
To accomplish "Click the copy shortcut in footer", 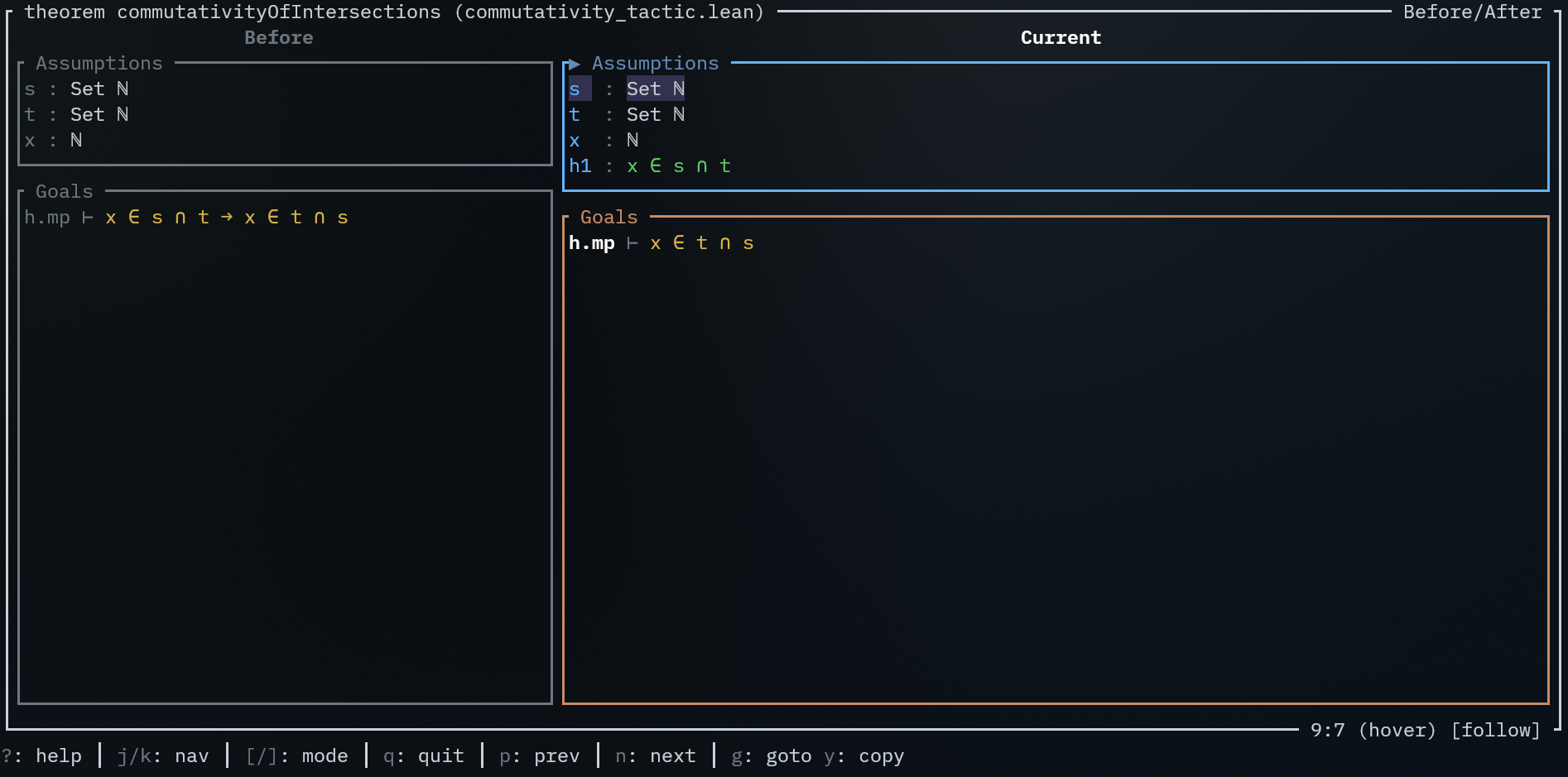I will coord(864,756).
